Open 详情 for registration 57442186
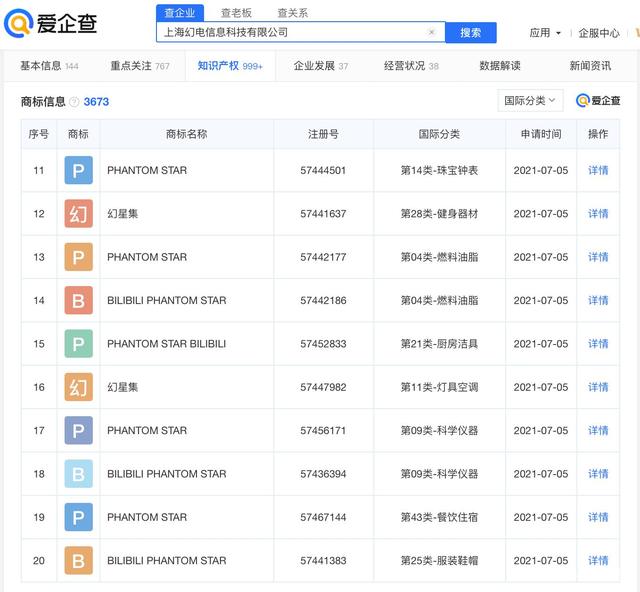 pos(598,300)
